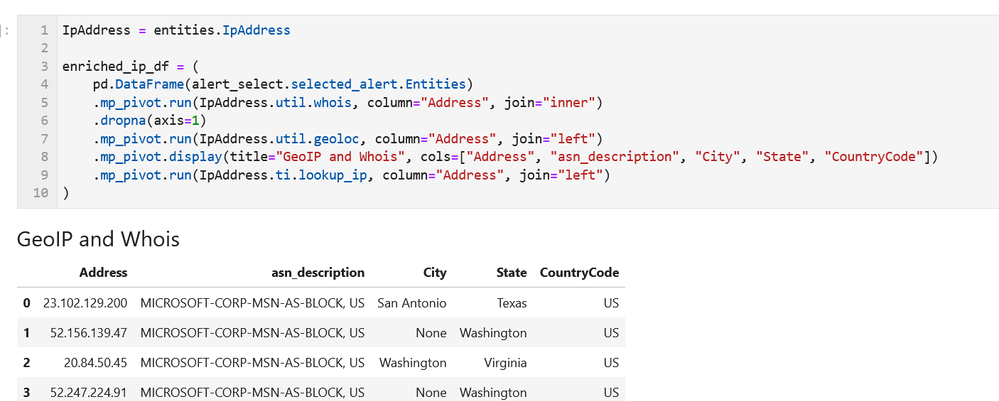999x401 pixels.
Task: Select address cell 52.156.139.47
Action: [89, 333]
